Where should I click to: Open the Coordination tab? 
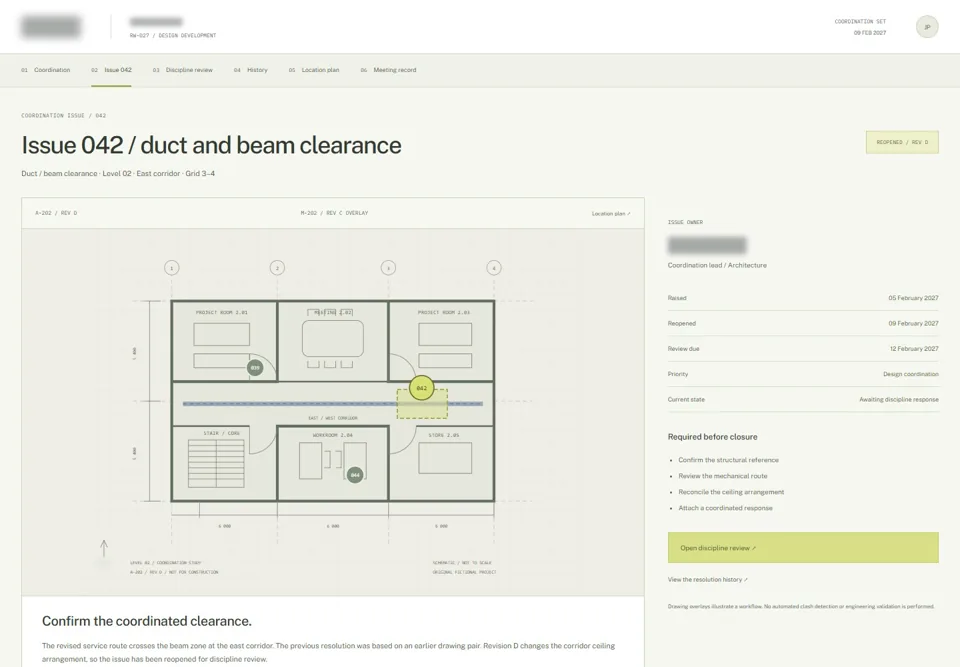tap(46, 70)
